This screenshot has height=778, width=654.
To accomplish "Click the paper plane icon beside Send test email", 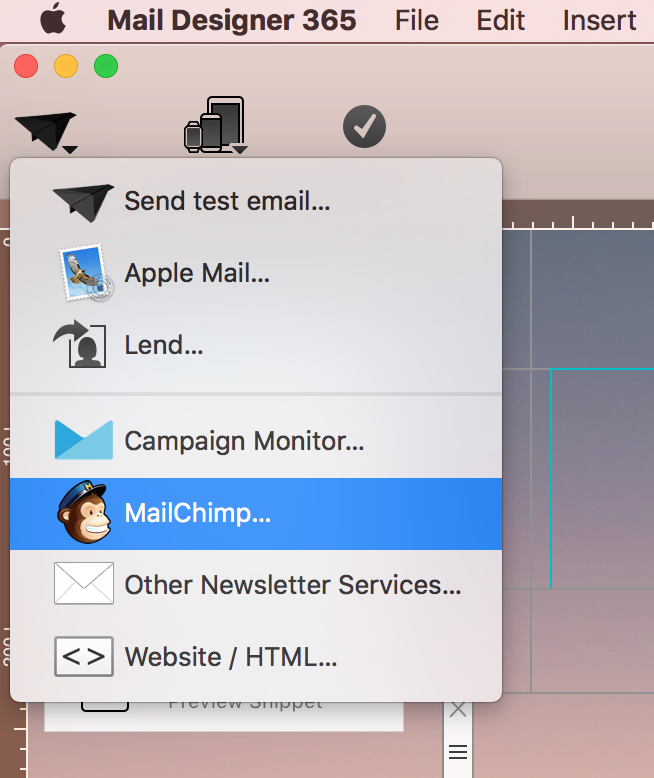I will pos(83,202).
